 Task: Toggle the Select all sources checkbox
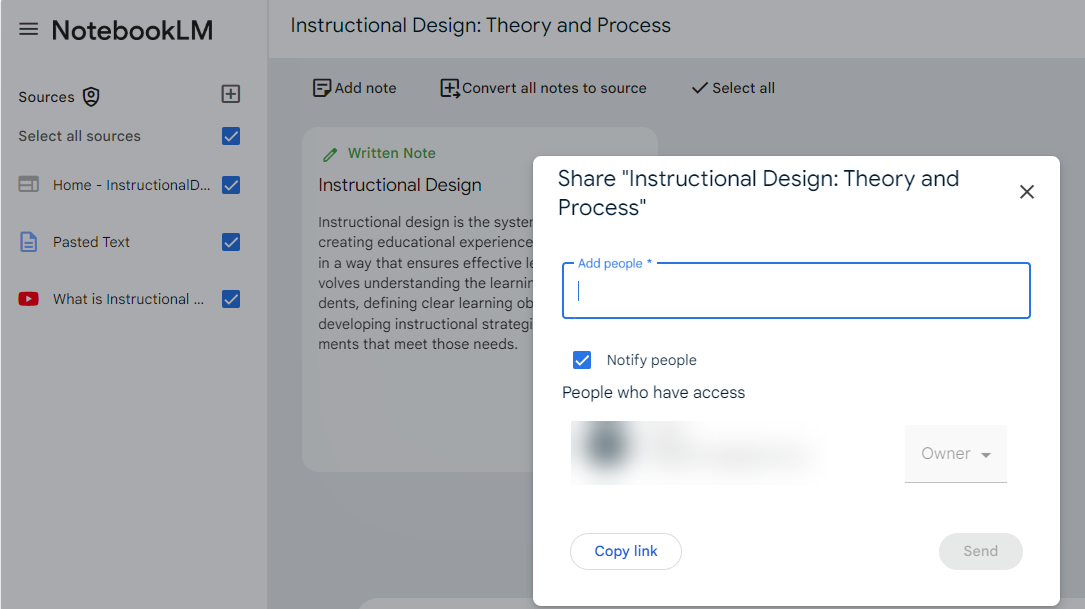(x=230, y=136)
